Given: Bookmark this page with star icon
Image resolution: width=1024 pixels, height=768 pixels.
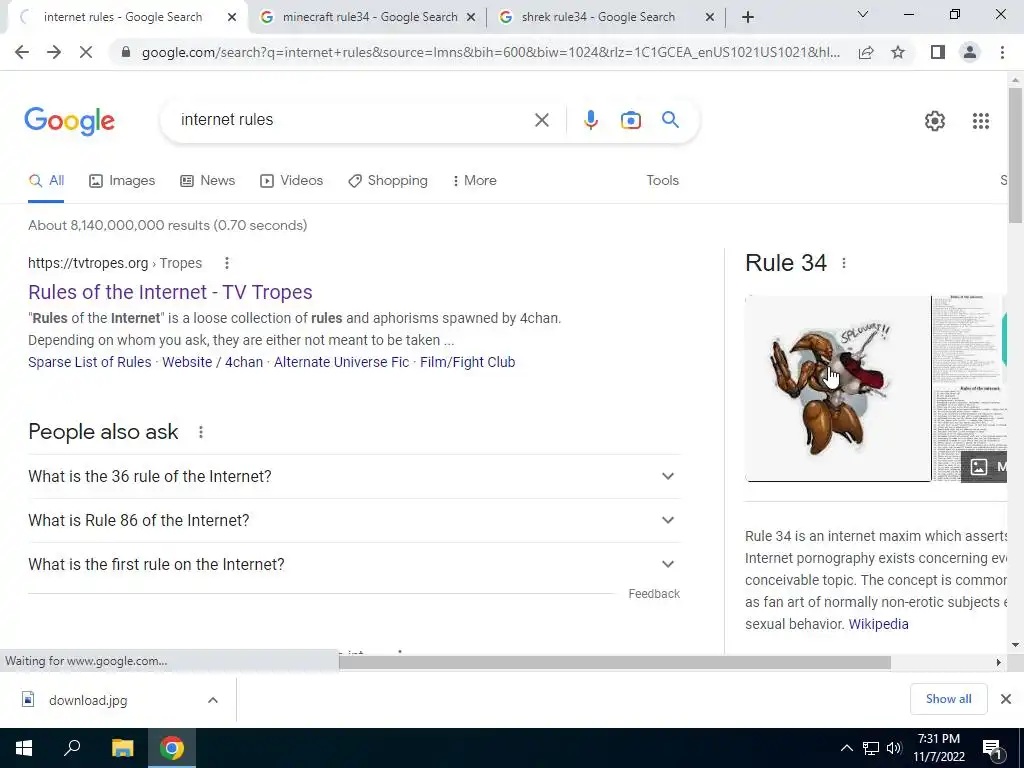Looking at the screenshot, I should 898,52.
